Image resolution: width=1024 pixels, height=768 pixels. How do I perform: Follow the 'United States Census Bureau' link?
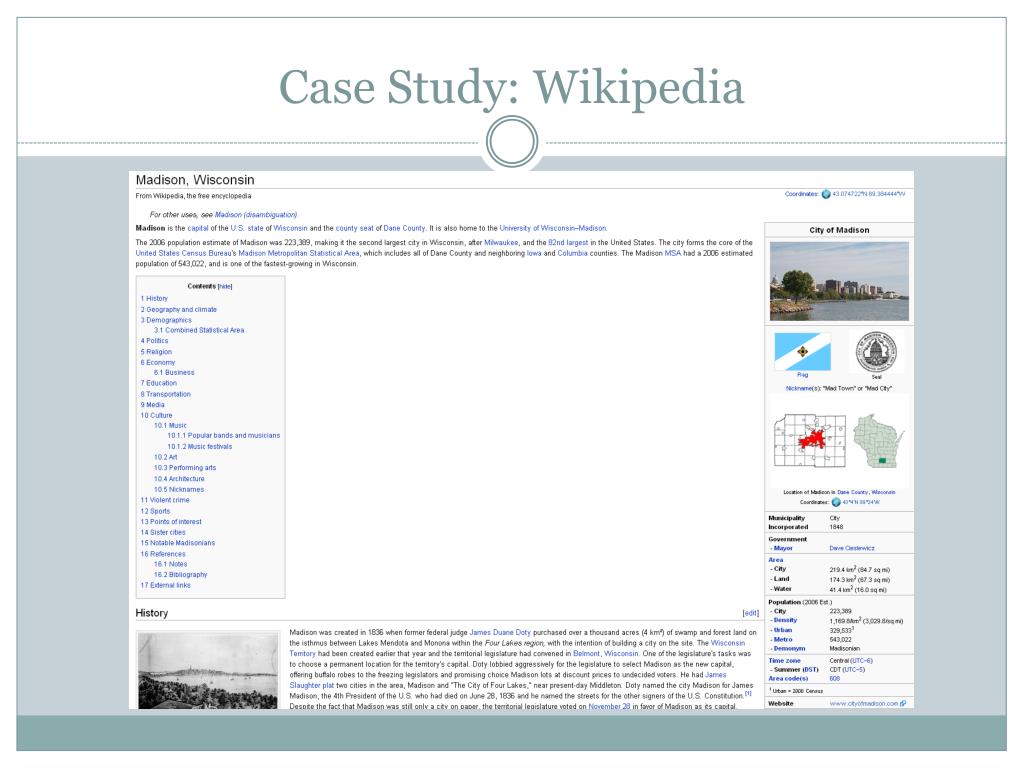[184, 253]
